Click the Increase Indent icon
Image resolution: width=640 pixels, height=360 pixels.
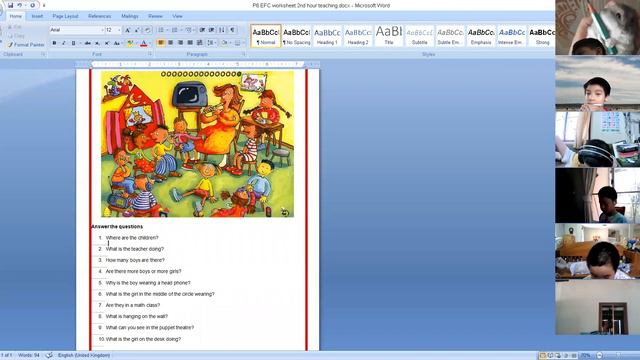click(x=212, y=30)
